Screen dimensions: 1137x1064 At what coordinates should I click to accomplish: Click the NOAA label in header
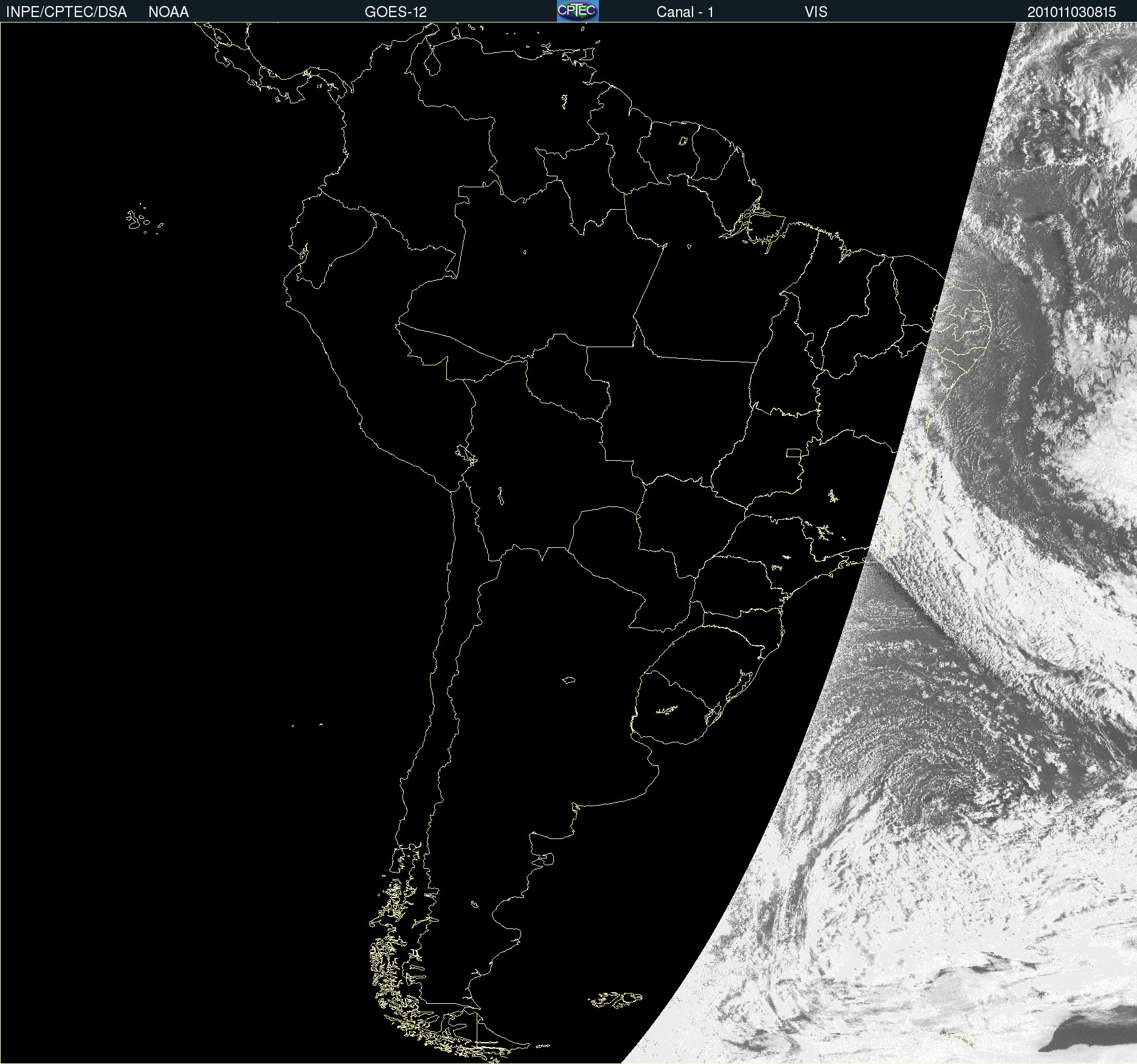pos(168,12)
